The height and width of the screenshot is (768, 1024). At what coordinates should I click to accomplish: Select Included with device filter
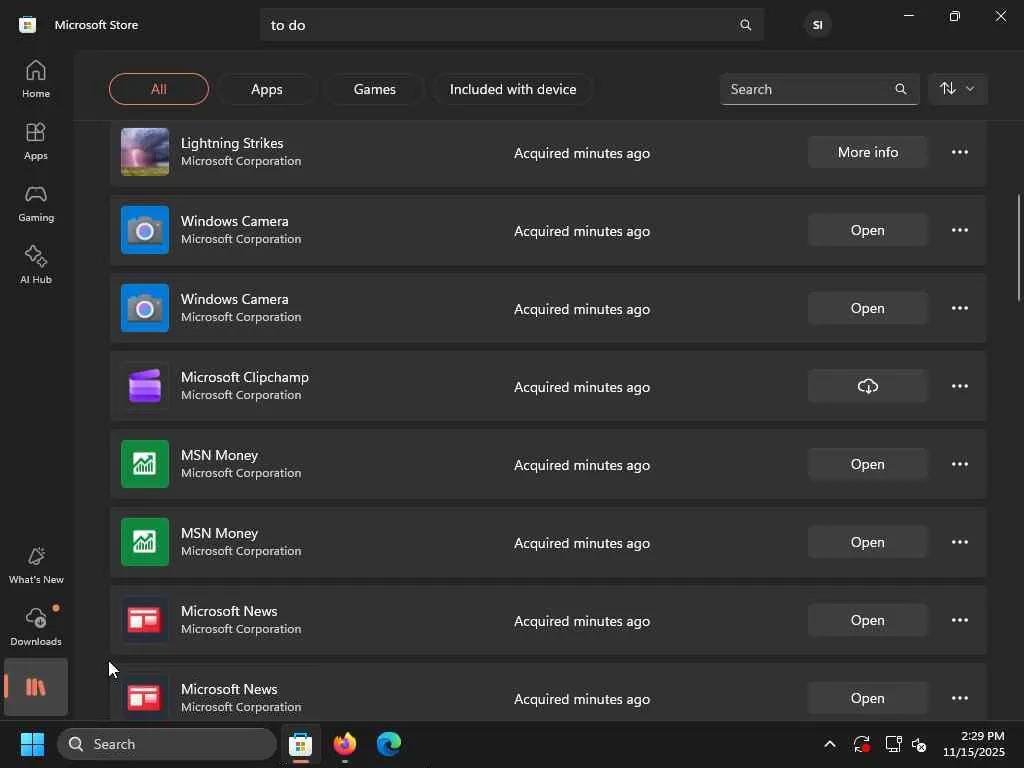(513, 89)
